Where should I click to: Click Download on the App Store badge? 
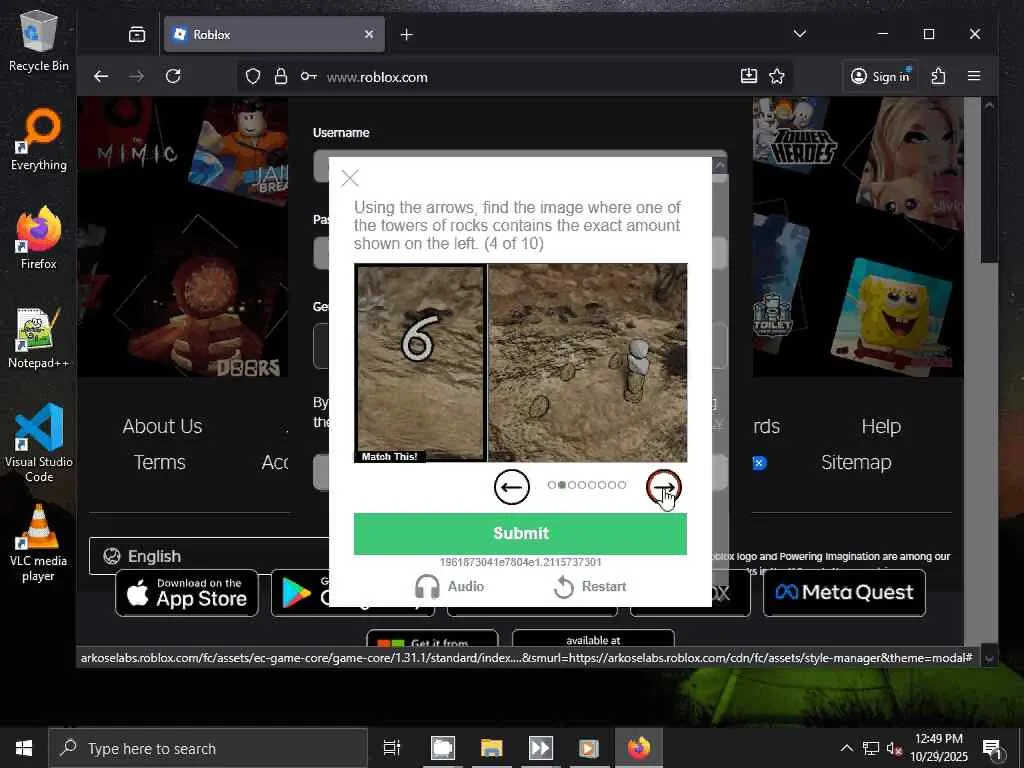point(187,593)
